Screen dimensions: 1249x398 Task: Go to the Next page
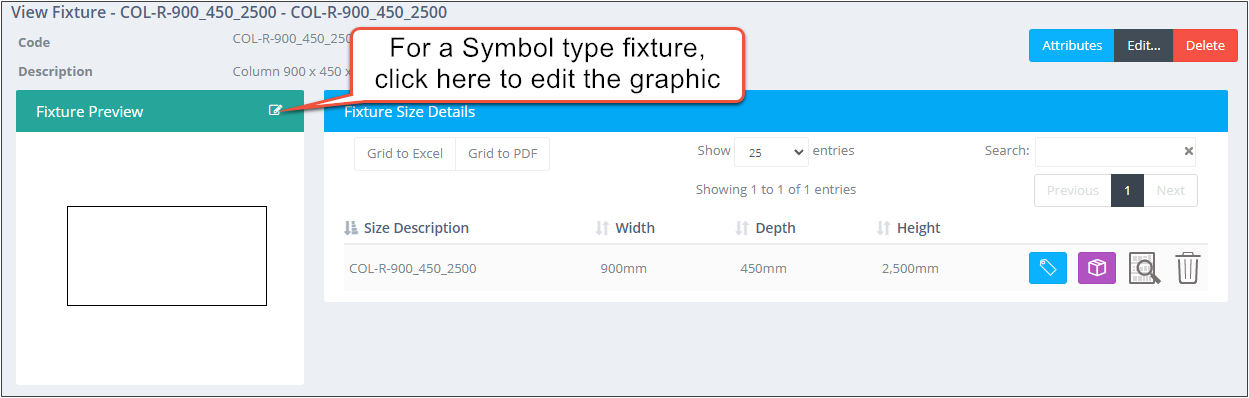tap(1170, 190)
